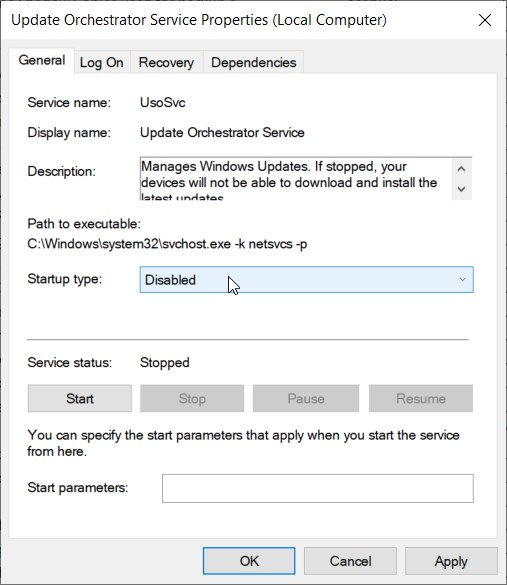The image size is (507, 585).
Task: Start the Update Orchestrator service
Action: pyautogui.click(x=80, y=398)
